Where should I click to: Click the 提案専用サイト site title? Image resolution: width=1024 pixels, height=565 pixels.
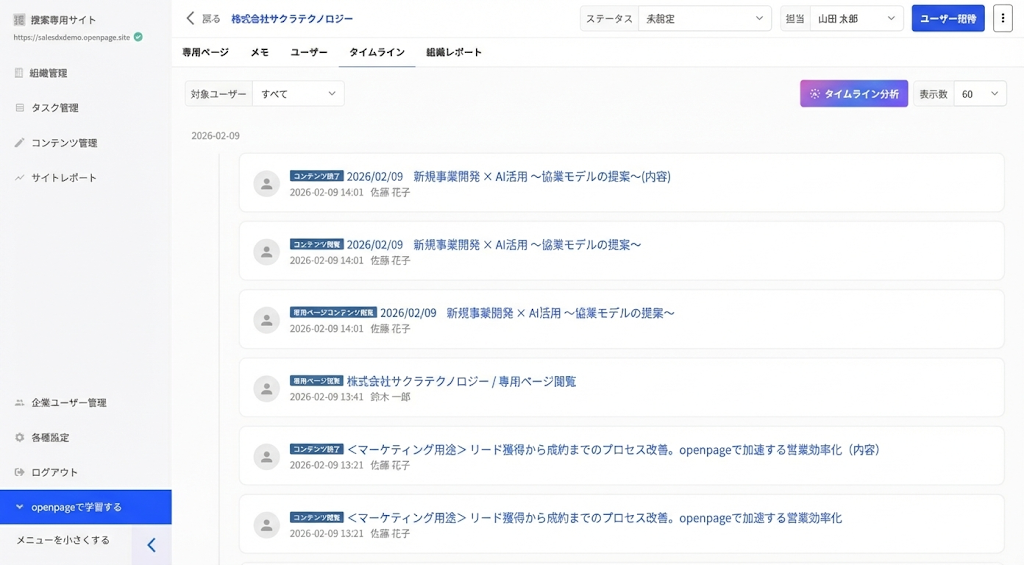[63, 20]
